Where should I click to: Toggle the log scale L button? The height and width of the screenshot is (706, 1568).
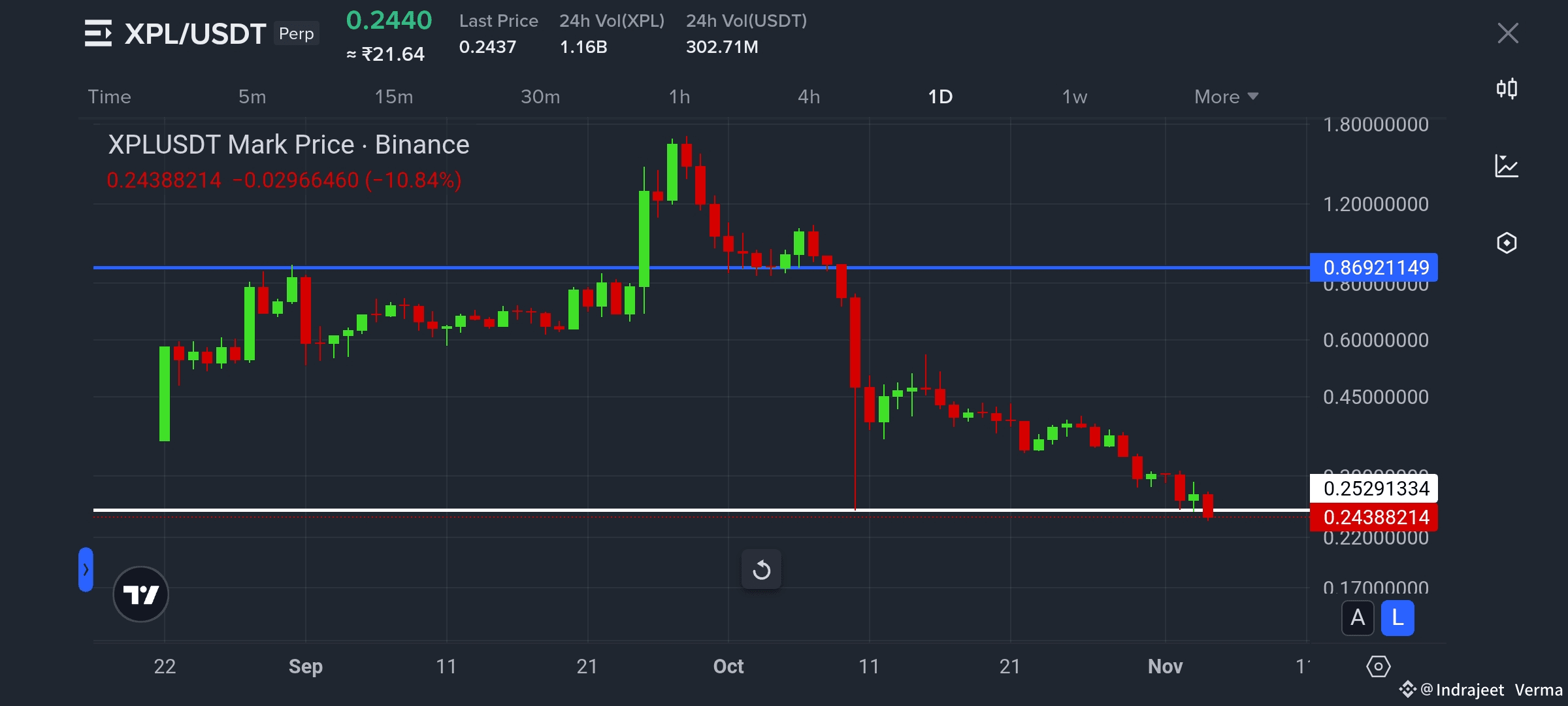click(1397, 618)
